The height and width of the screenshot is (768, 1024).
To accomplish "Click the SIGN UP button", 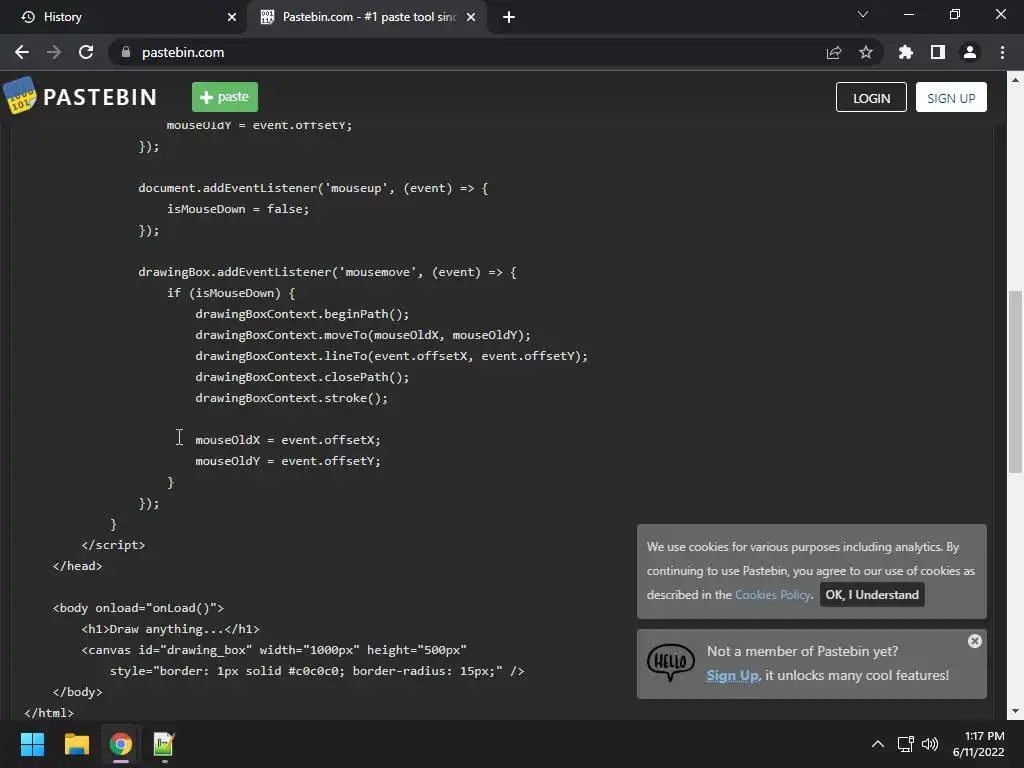I will (951, 97).
